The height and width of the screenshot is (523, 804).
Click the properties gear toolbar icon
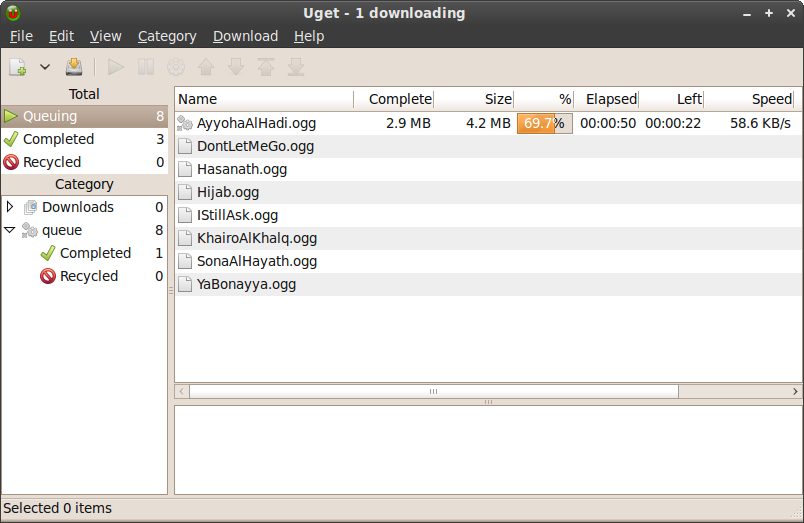click(176, 67)
